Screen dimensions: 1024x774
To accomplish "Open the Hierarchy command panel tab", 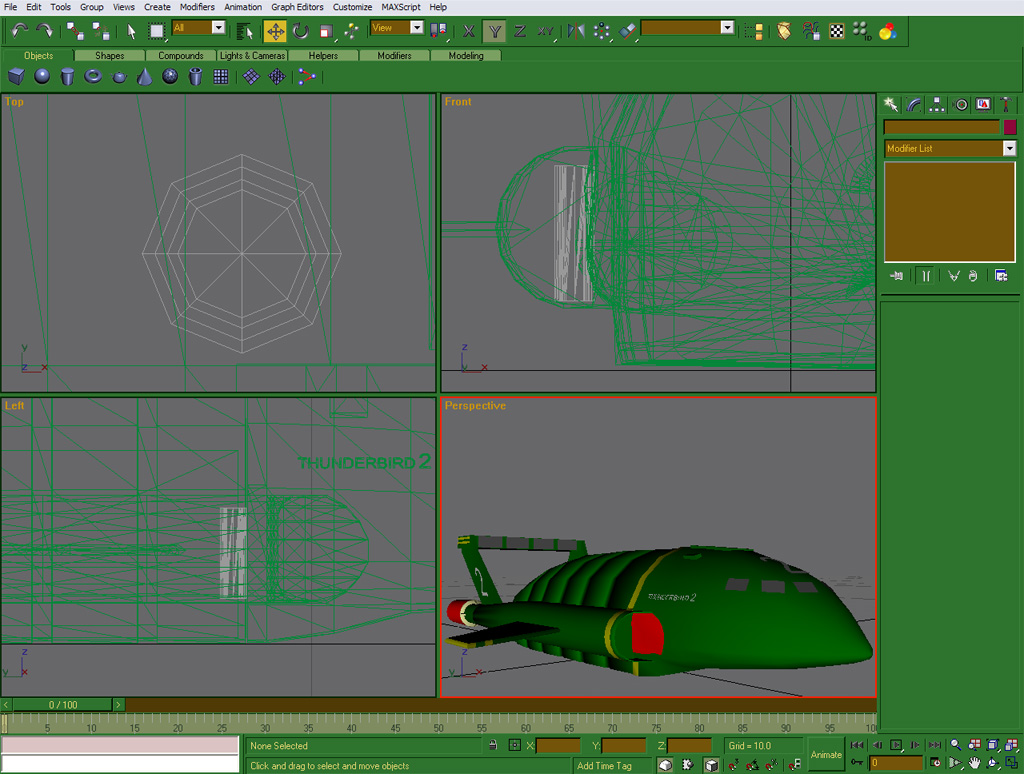I will (x=936, y=105).
